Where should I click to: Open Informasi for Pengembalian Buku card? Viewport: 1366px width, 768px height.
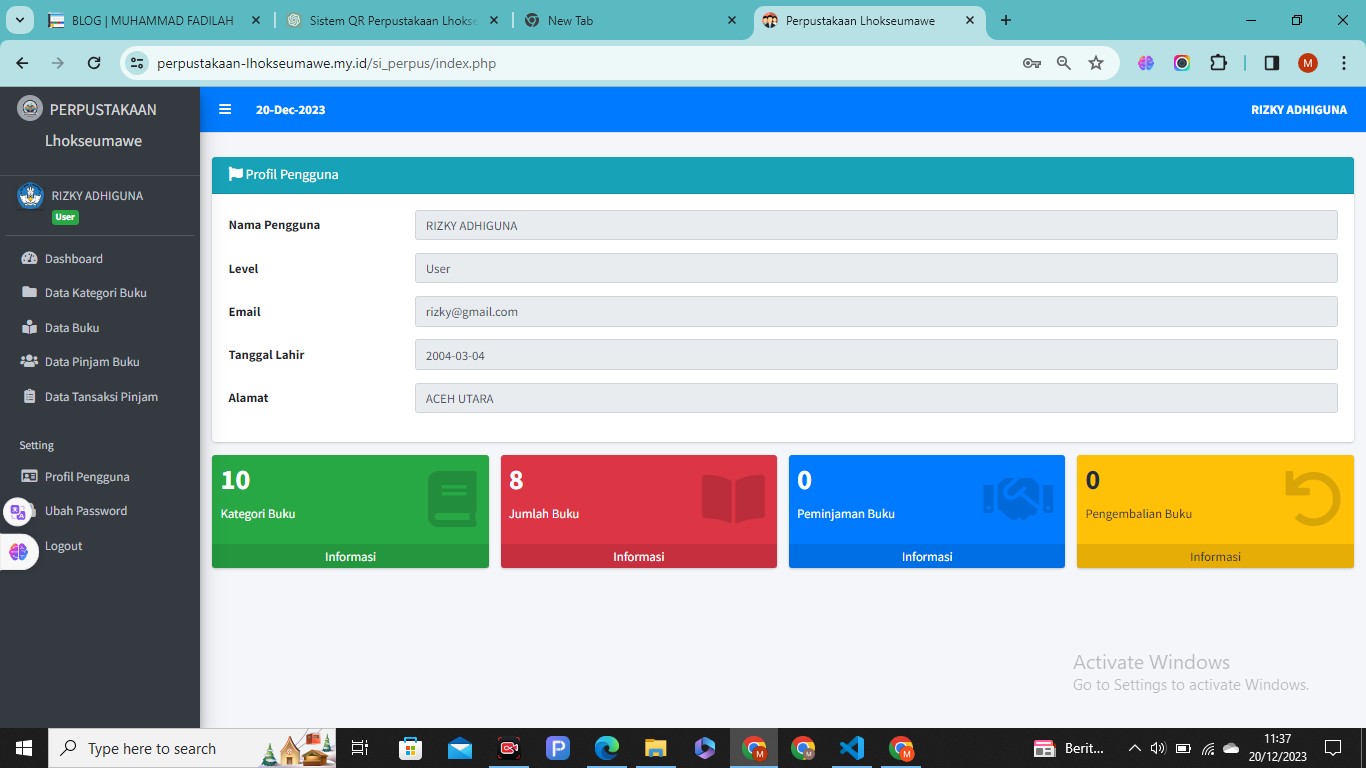pos(1214,557)
